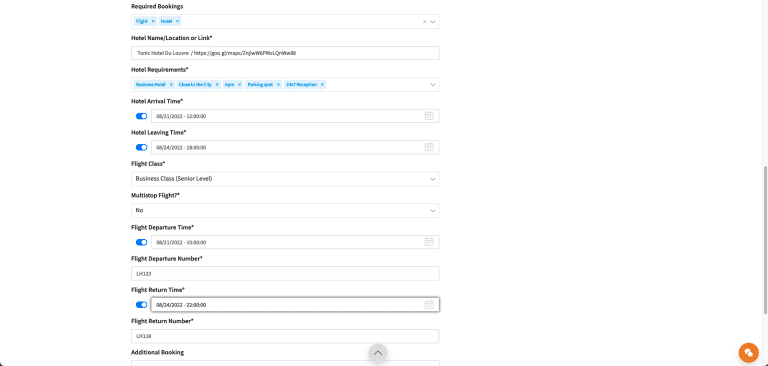This screenshot has width=768, height=366.
Task: Click the scroll-to-top chevron button
Action: tap(378, 353)
